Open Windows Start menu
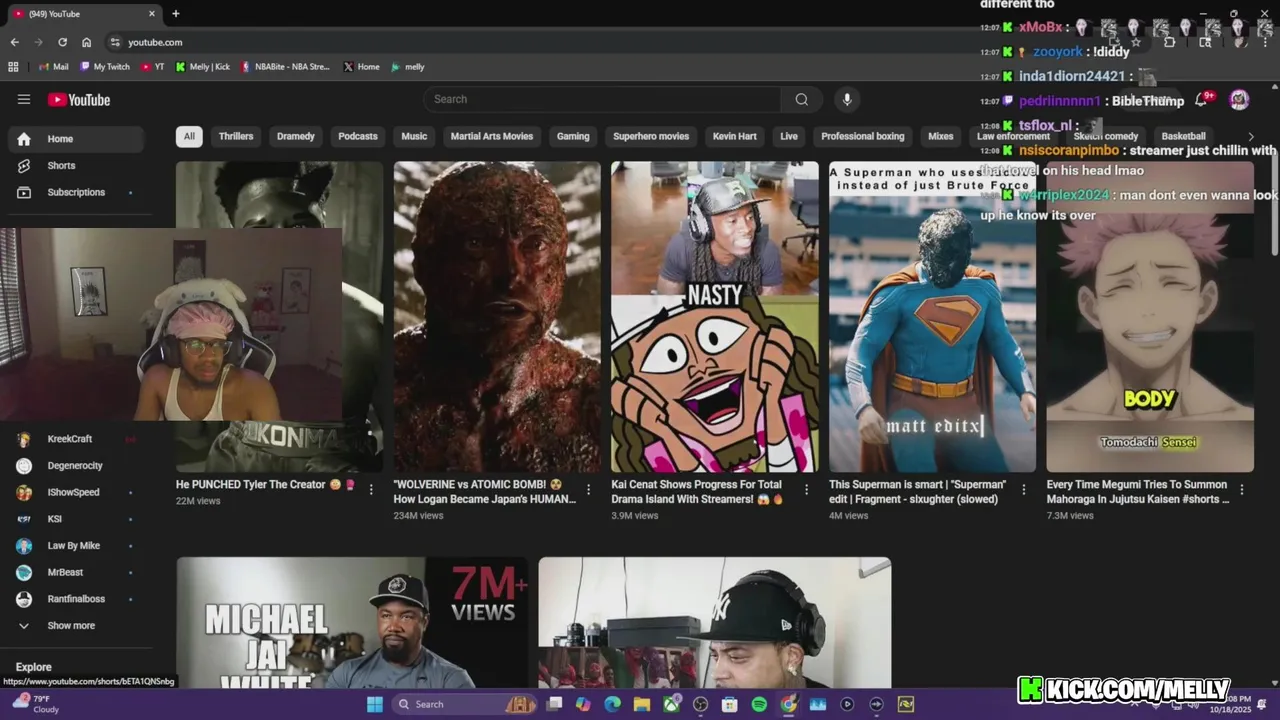Image resolution: width=1280 pixels, height=720 pixels. point(375,704)
